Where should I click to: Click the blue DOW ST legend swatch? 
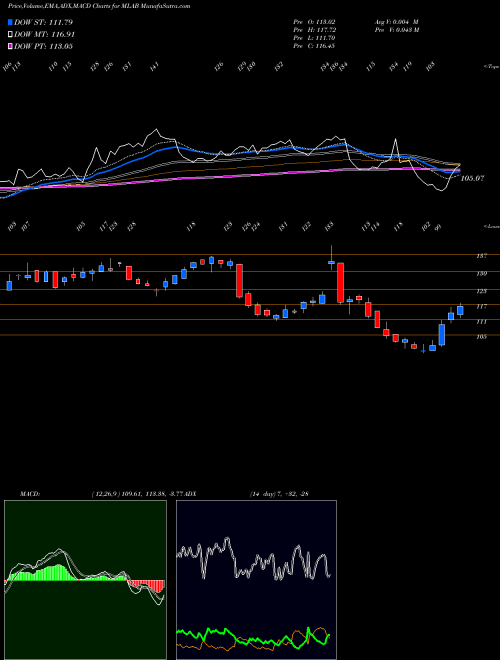[11, 22]
